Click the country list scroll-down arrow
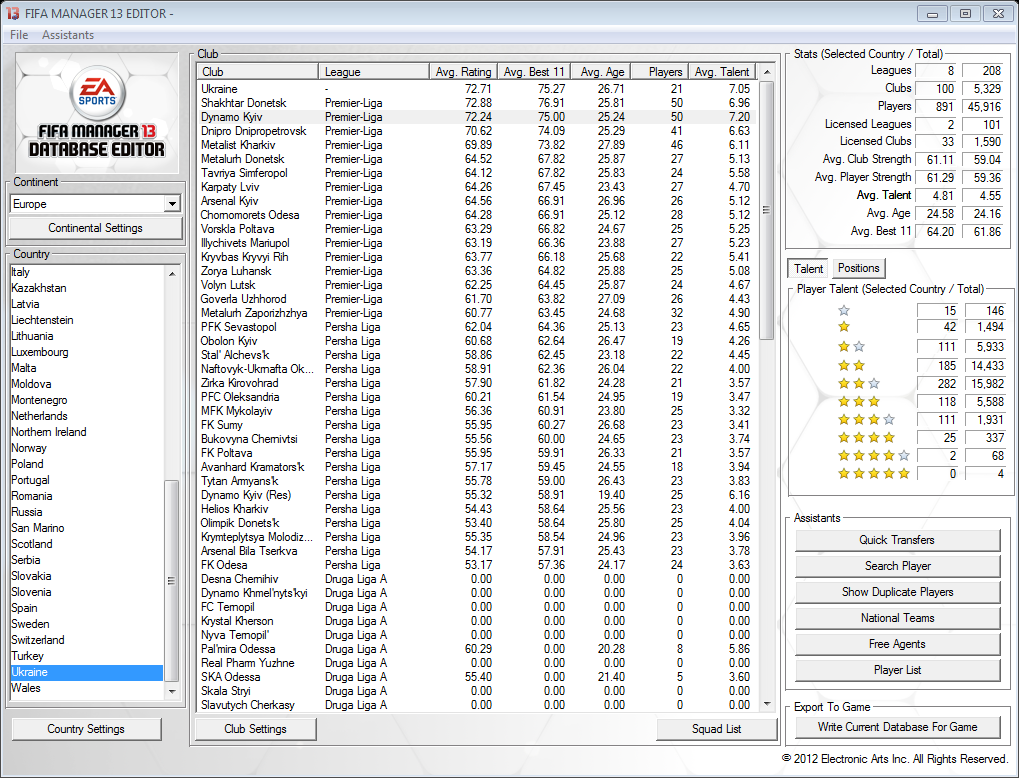1019x778 pixels. click(x=172, y=692)
